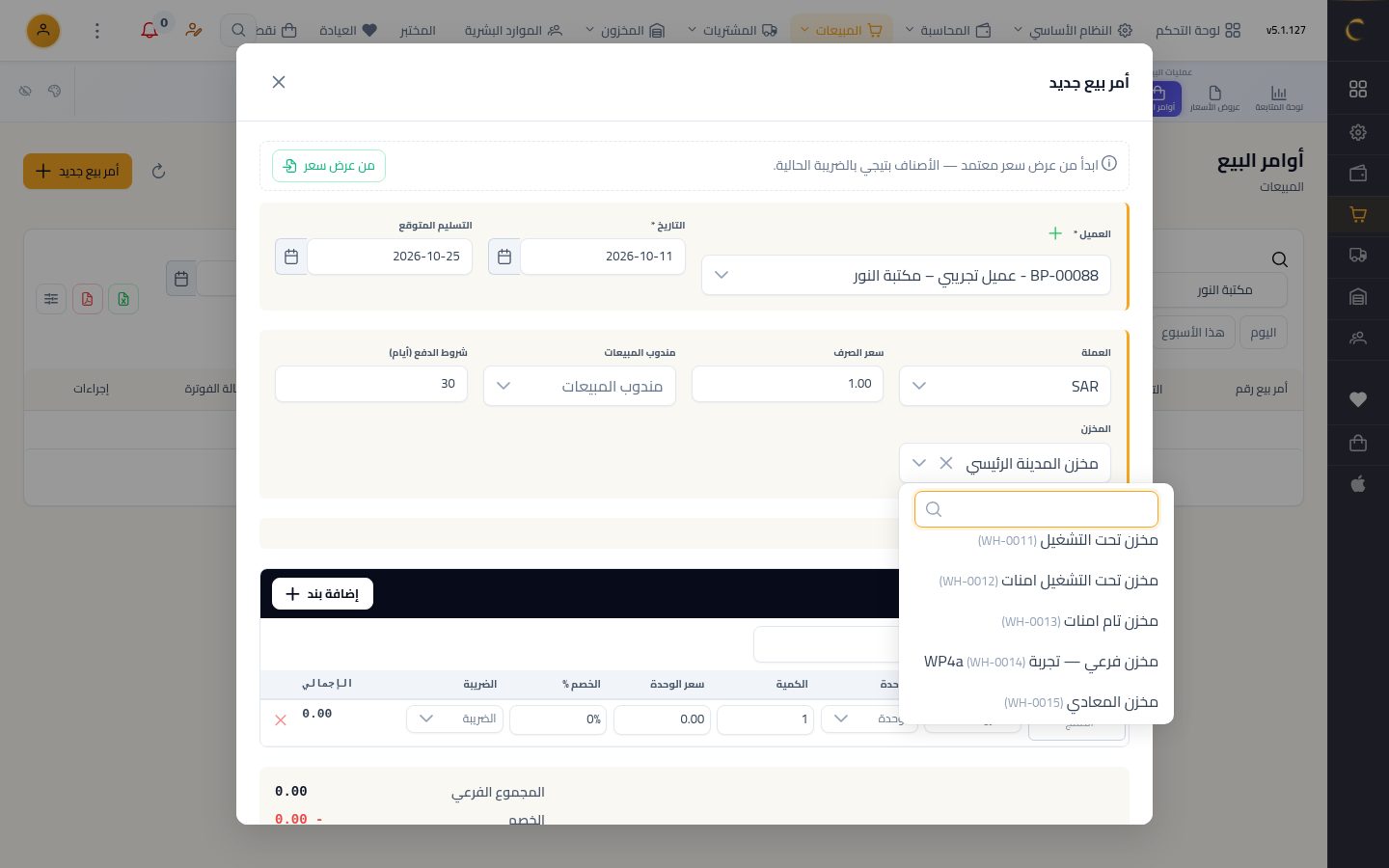Open the الموارد البشرية menu
1389x868 pixels.
tap(513, 31)
